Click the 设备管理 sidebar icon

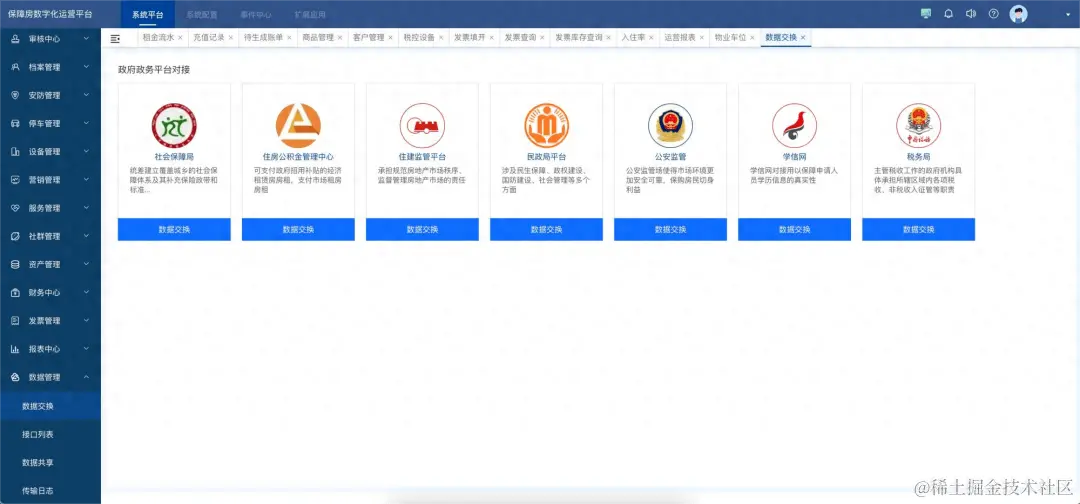(x=14, y=152)
